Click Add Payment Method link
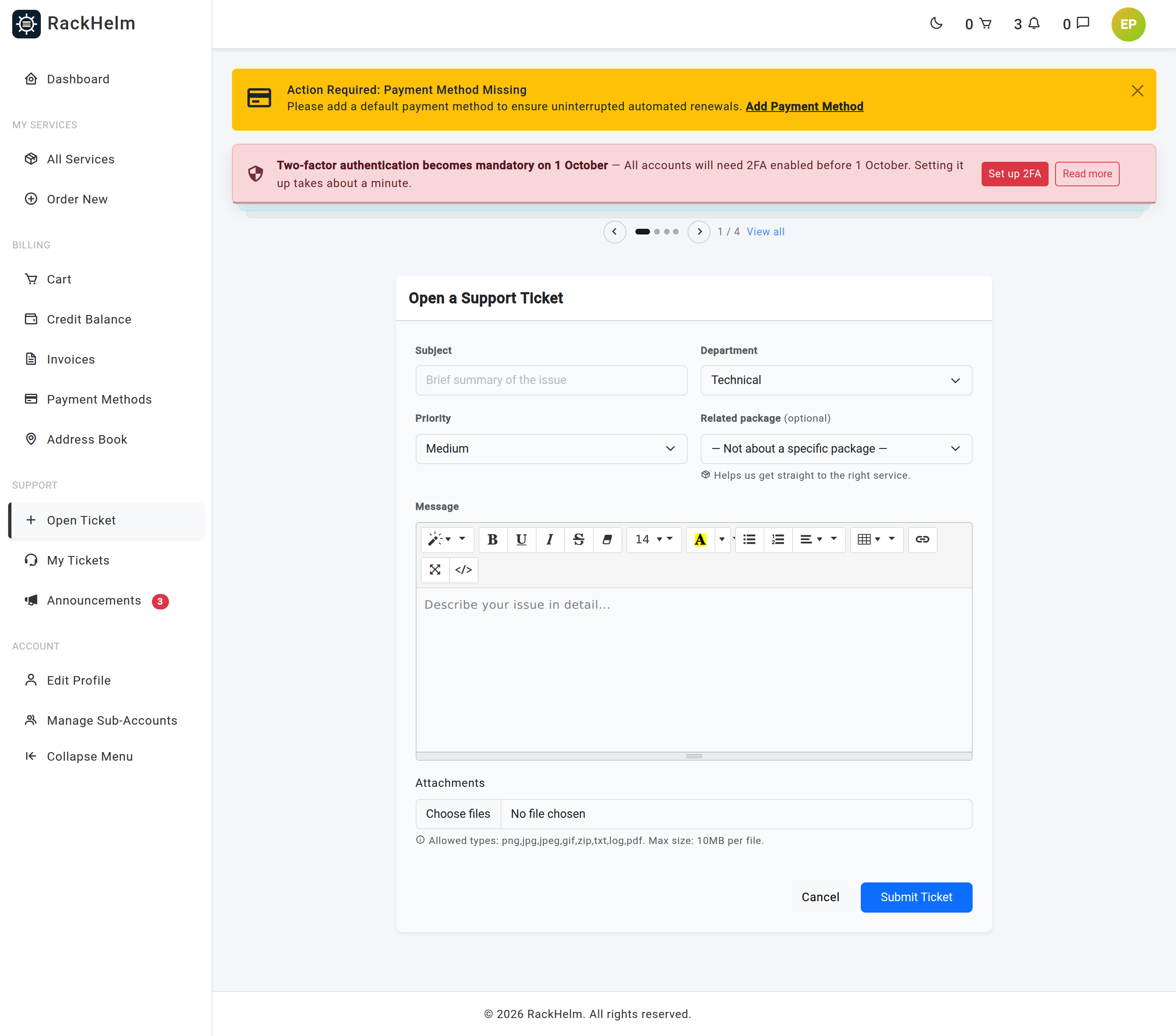Viewport: 1176px width, 1036px height. click(804, 107)
